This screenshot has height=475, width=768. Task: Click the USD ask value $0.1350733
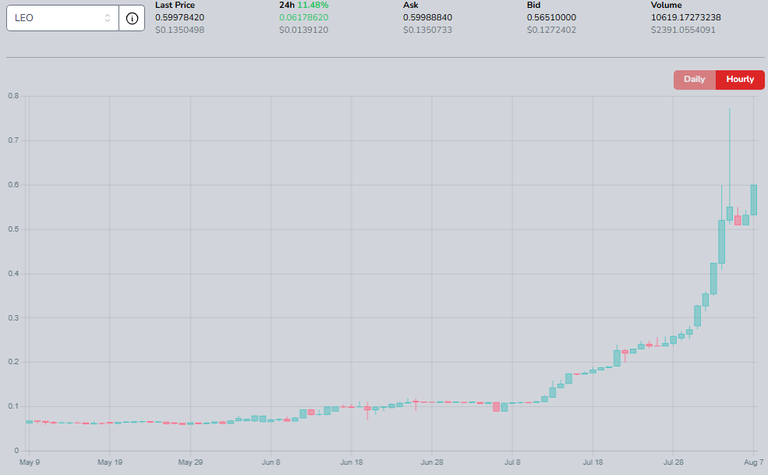click(428, 30)
